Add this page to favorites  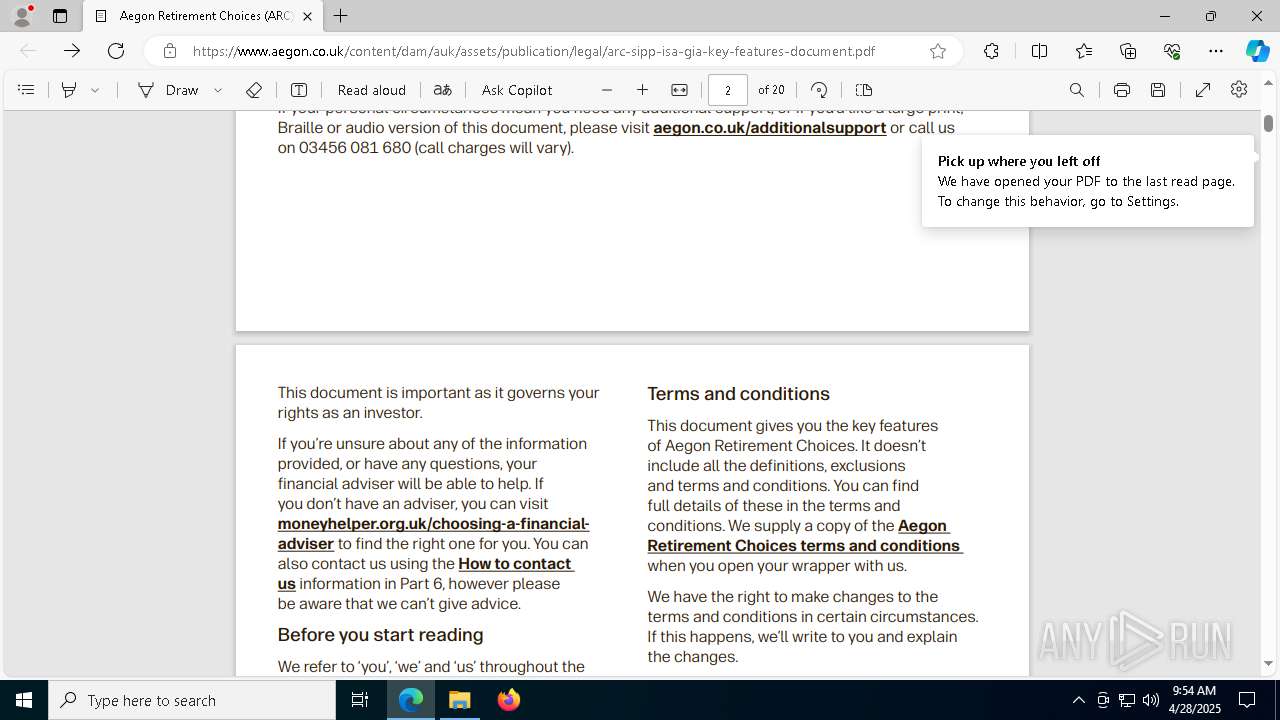[938, 51]
